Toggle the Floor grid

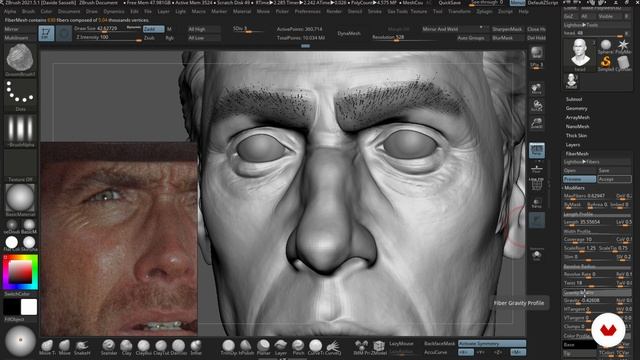(536, 168)
